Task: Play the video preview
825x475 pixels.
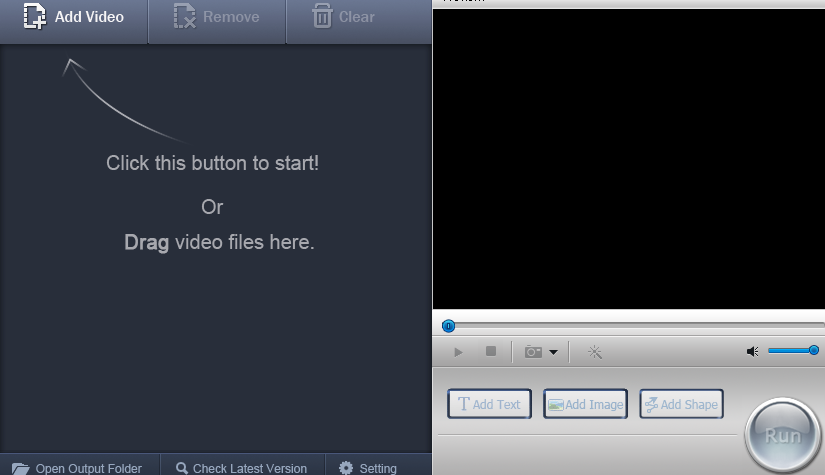Action: point(458,352)
